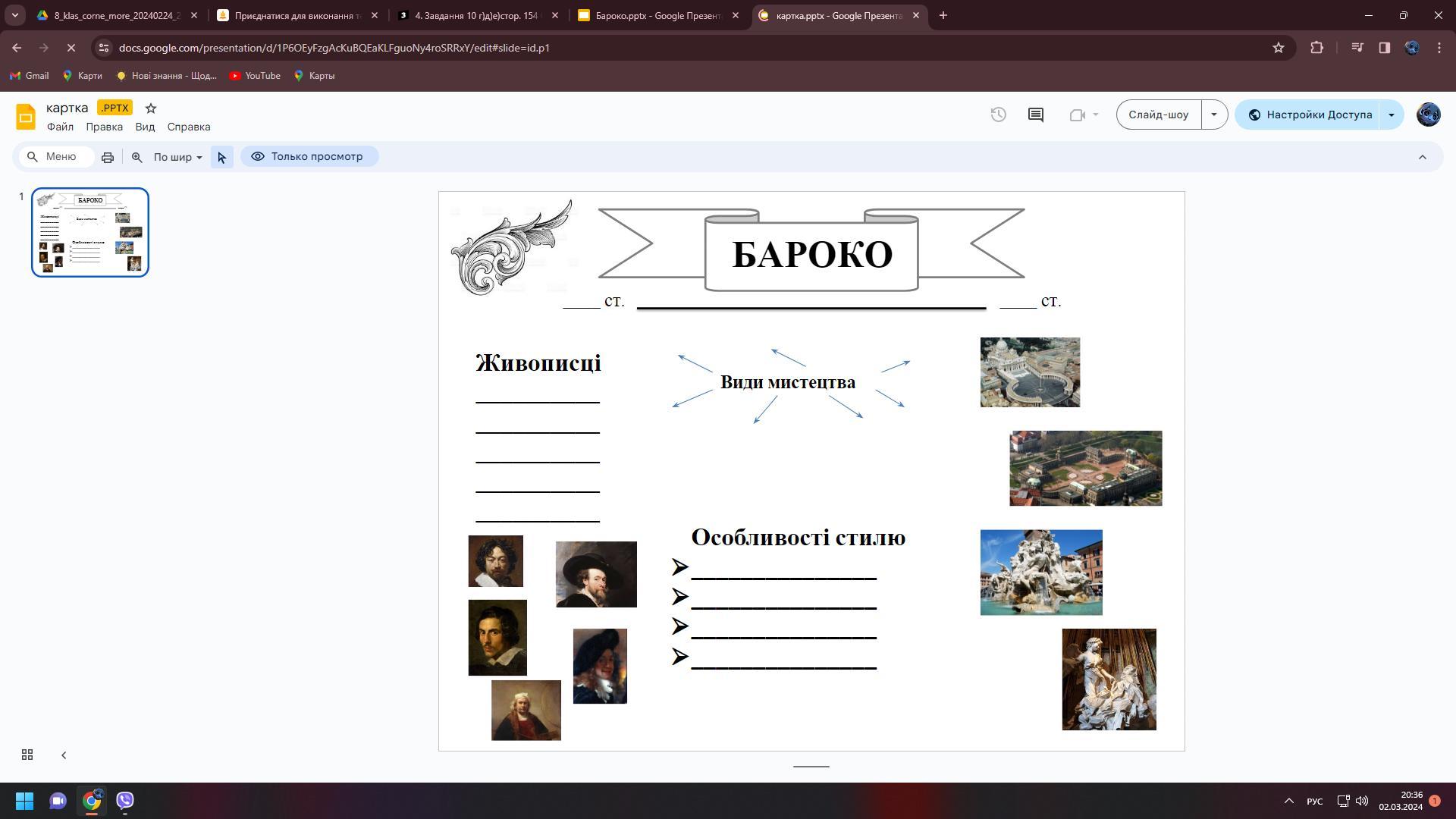Switch to 8_klas_corne_more tab
The width and height of the screenshot is (1456, 819).
(x=117, y=15)
